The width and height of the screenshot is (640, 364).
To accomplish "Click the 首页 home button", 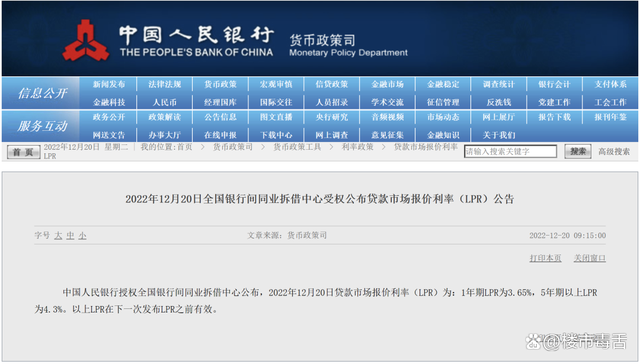I will tap(23, 152).
